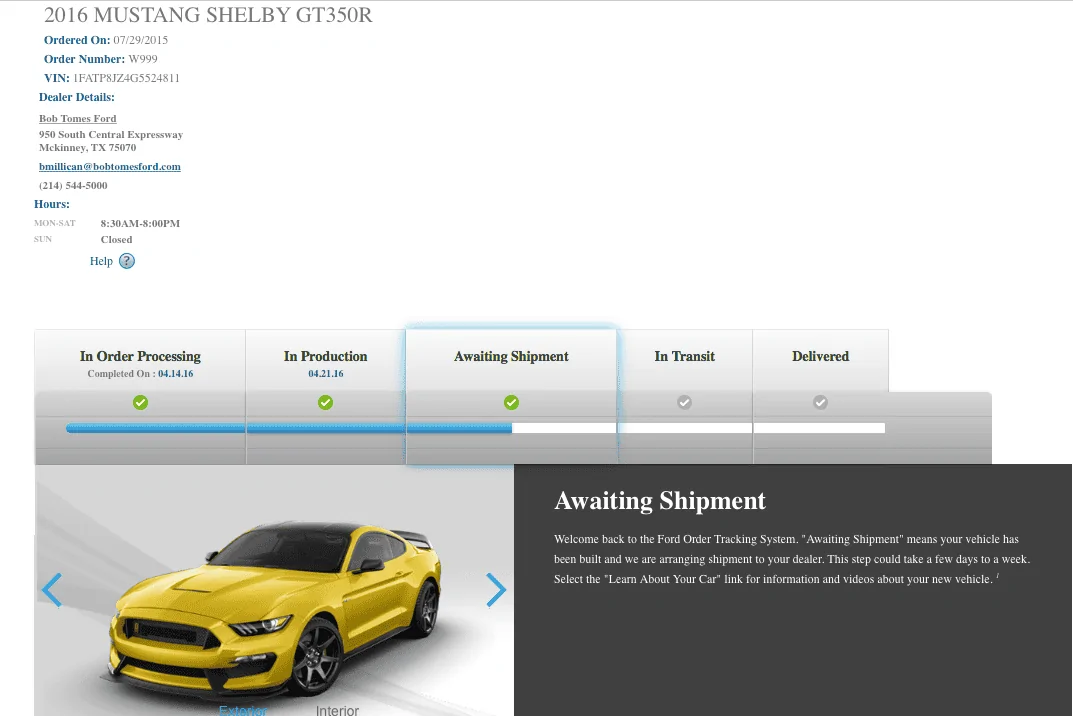Switch to the Exterior car view
This screenshot has height=716, width=1073.
(243, 711)
